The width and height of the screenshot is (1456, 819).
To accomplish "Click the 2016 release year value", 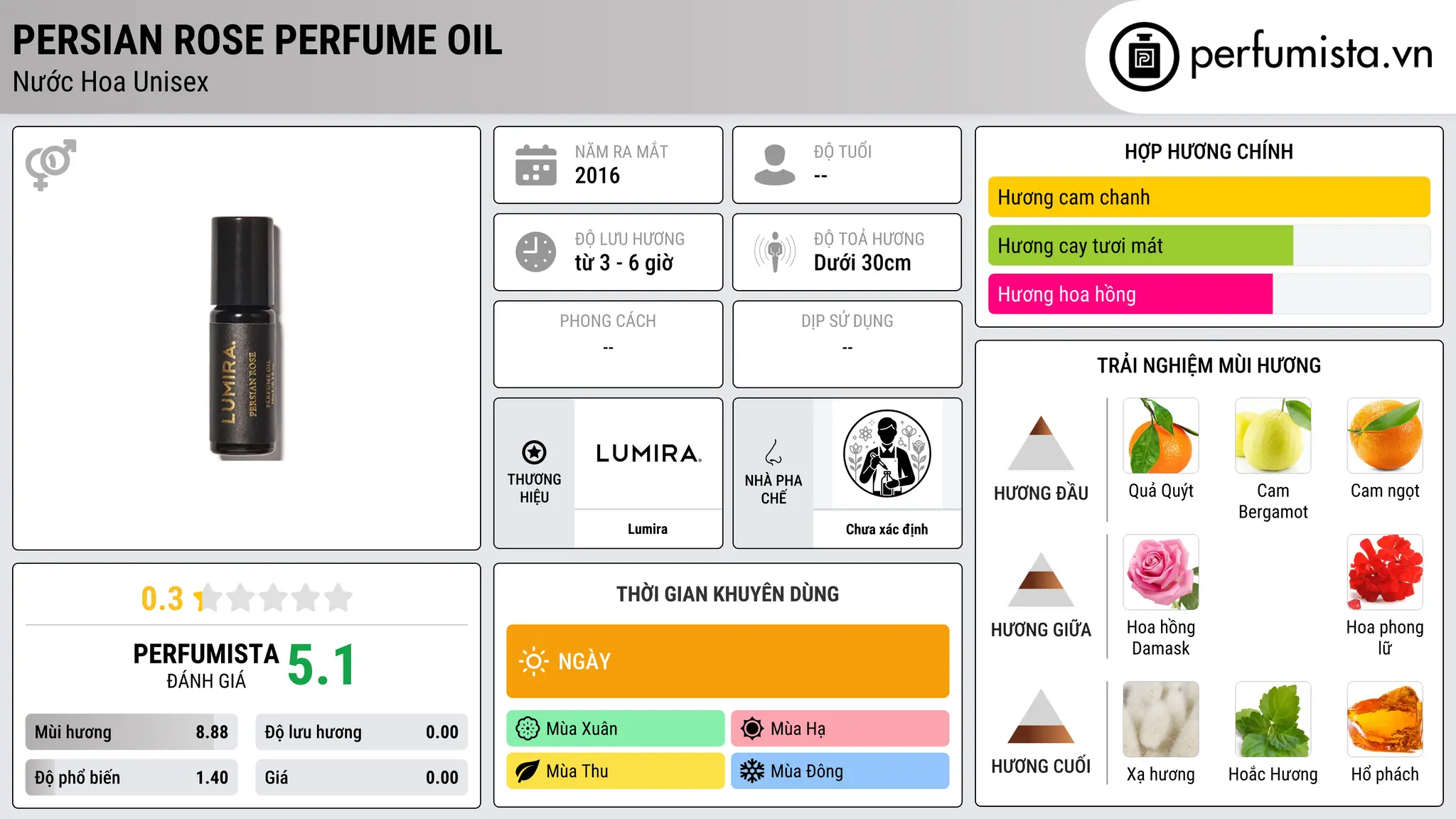I will tap(597, 176).
